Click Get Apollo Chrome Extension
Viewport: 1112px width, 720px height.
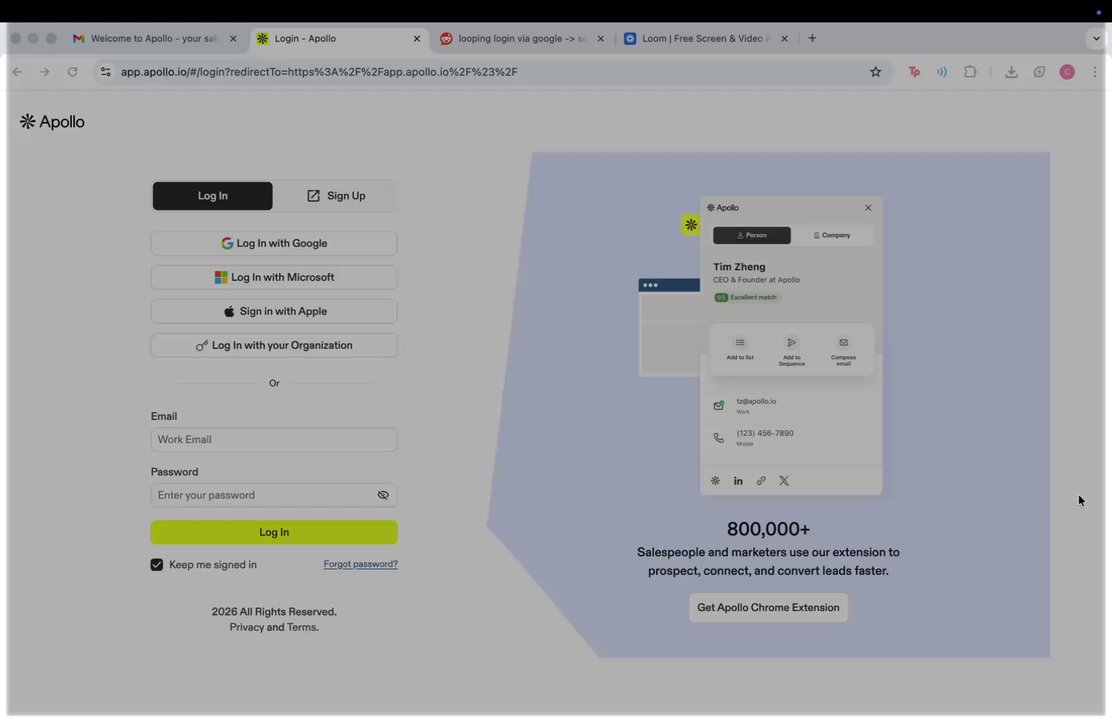[768, 608]
